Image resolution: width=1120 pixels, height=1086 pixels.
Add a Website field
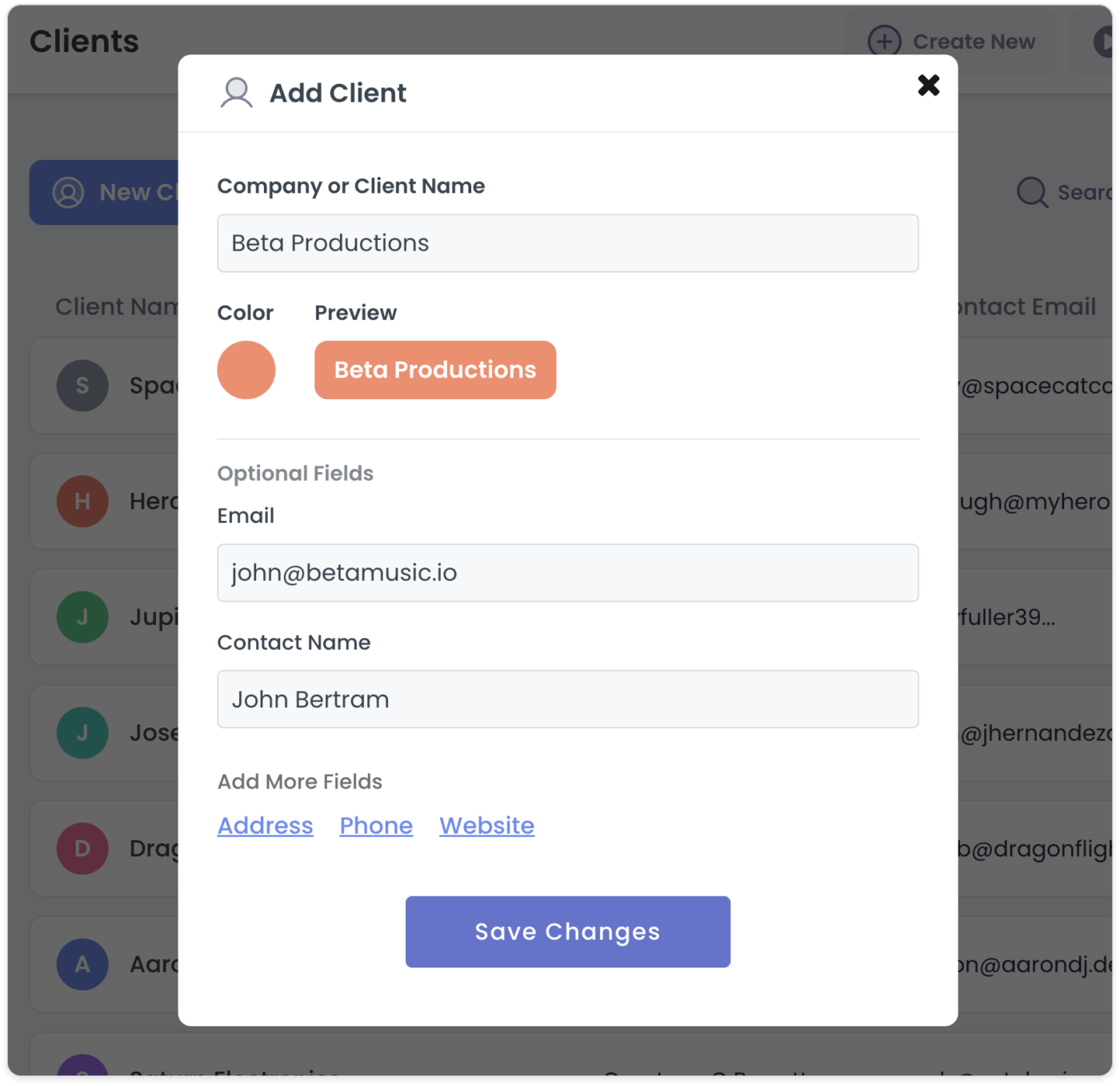pos(486,825)
